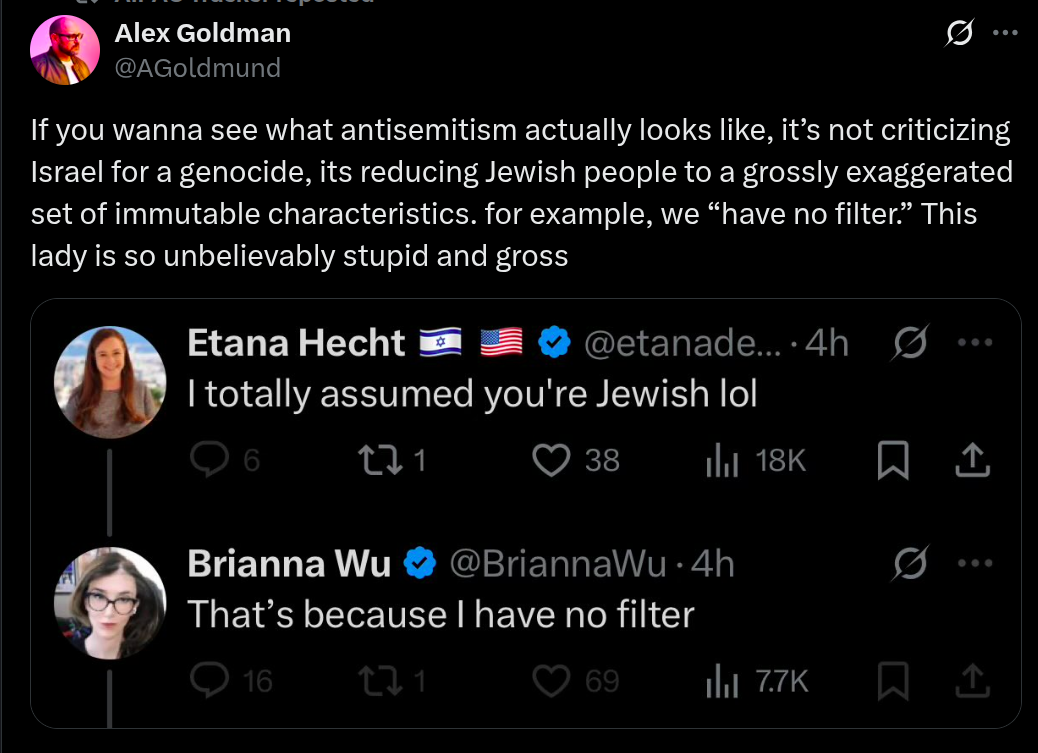Open more options on Brianna Wu's tweet

click(972, 564)
